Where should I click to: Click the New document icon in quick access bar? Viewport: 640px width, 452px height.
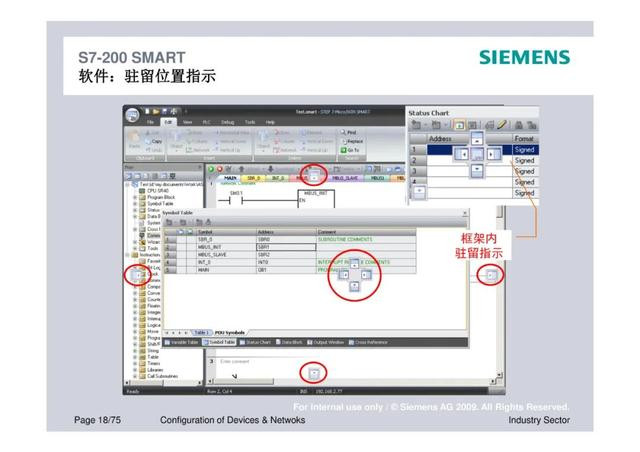tap(147, 111)
